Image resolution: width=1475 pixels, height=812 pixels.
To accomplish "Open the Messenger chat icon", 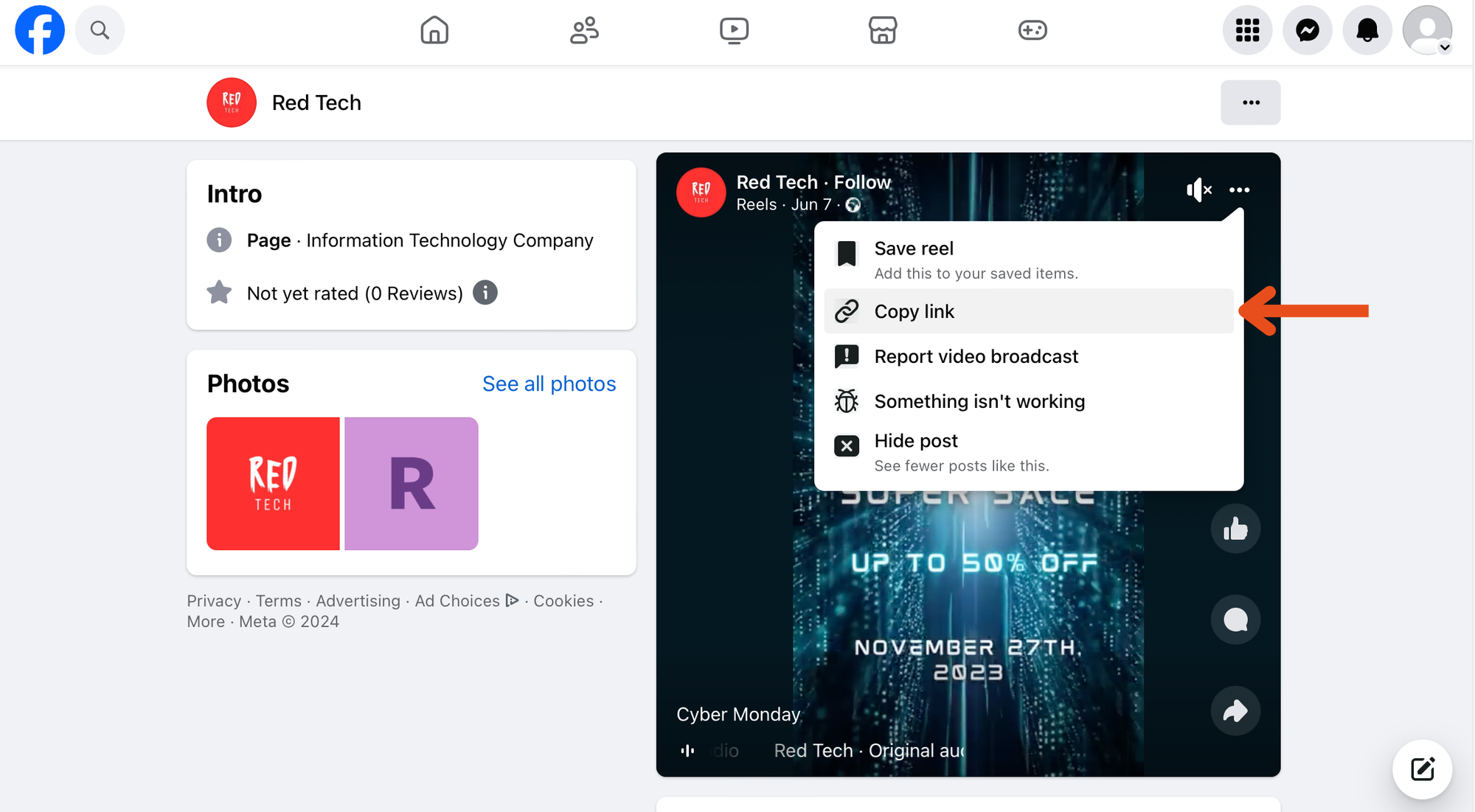I will pyautogui.click(x=1307, y=30).
